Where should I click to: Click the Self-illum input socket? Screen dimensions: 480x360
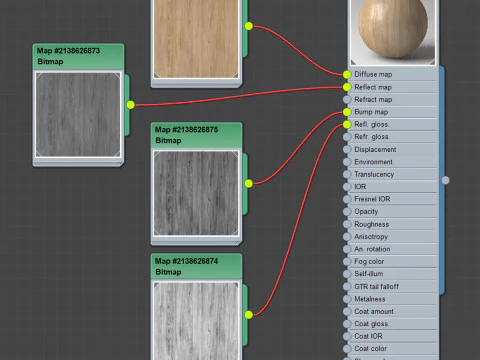click(x=347, y=274)
